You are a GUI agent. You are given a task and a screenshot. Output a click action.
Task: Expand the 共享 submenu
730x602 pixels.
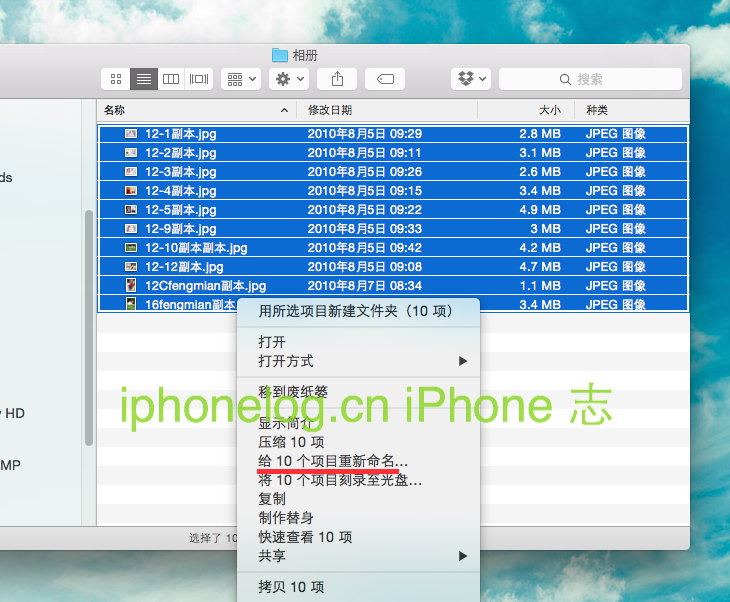click(358, 555)
